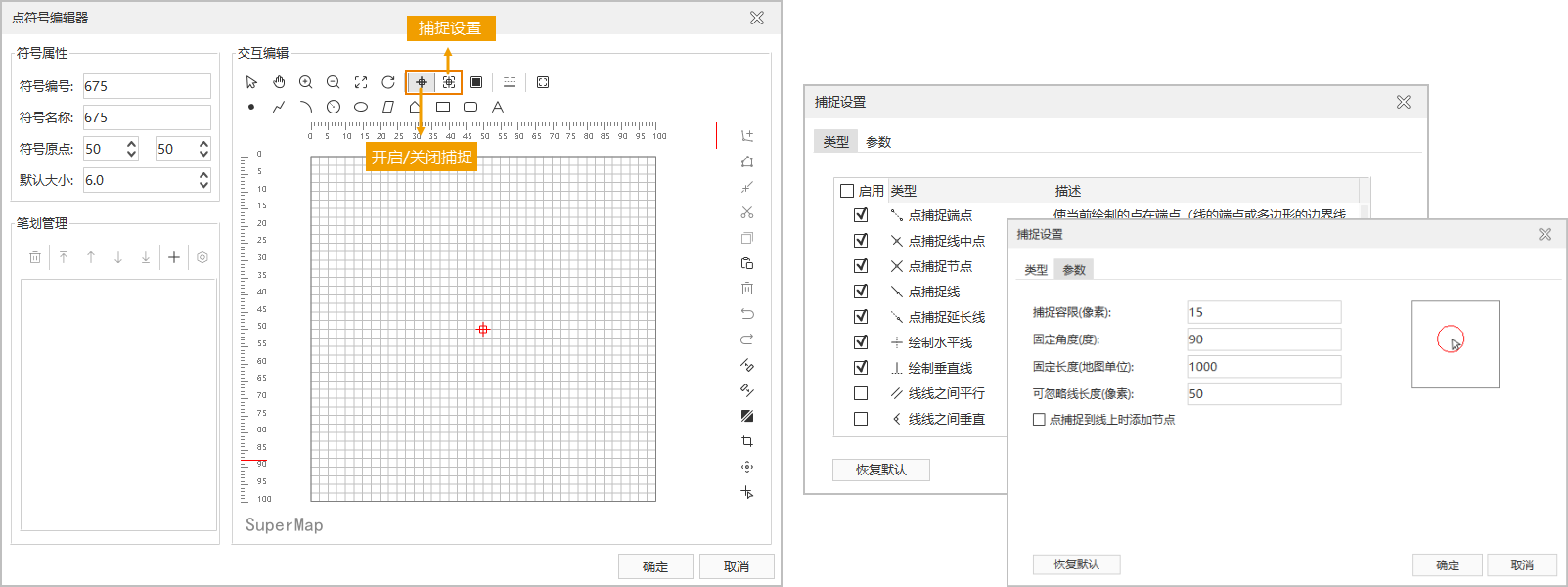
Task: Toggle the 启用 header checkbox
Action: tap(847, 191)
